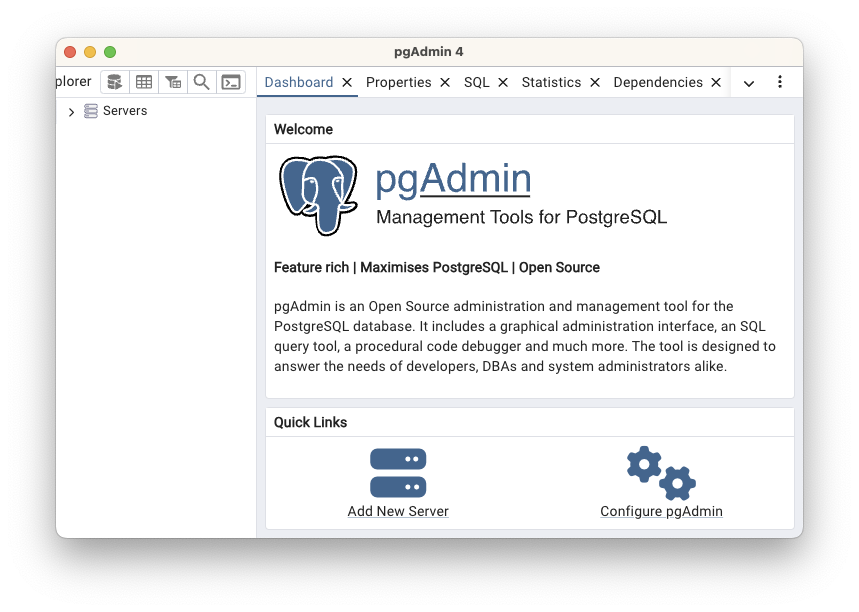This screenshot has width=859, height=612.
Task: Close the Statistics tab
Action: (595, 82)
